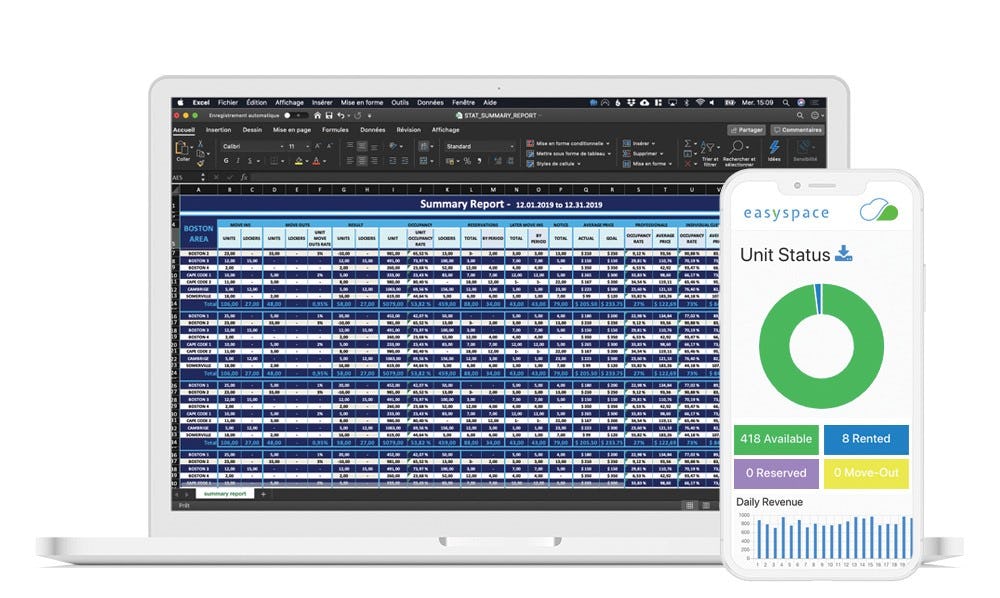Toggle bold with the G button

click(226, 159)
